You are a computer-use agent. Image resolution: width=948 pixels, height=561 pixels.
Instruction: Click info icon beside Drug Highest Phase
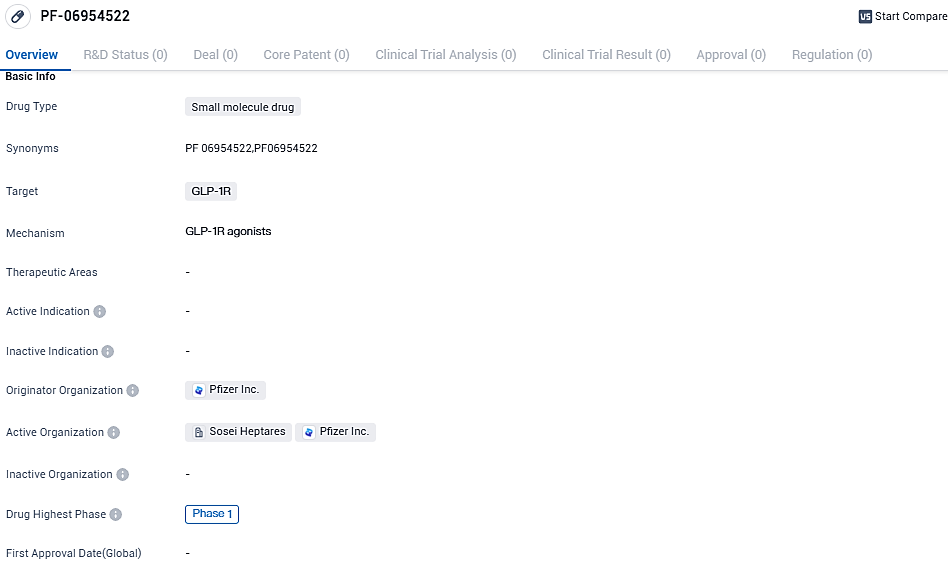(x=116, y=515)
